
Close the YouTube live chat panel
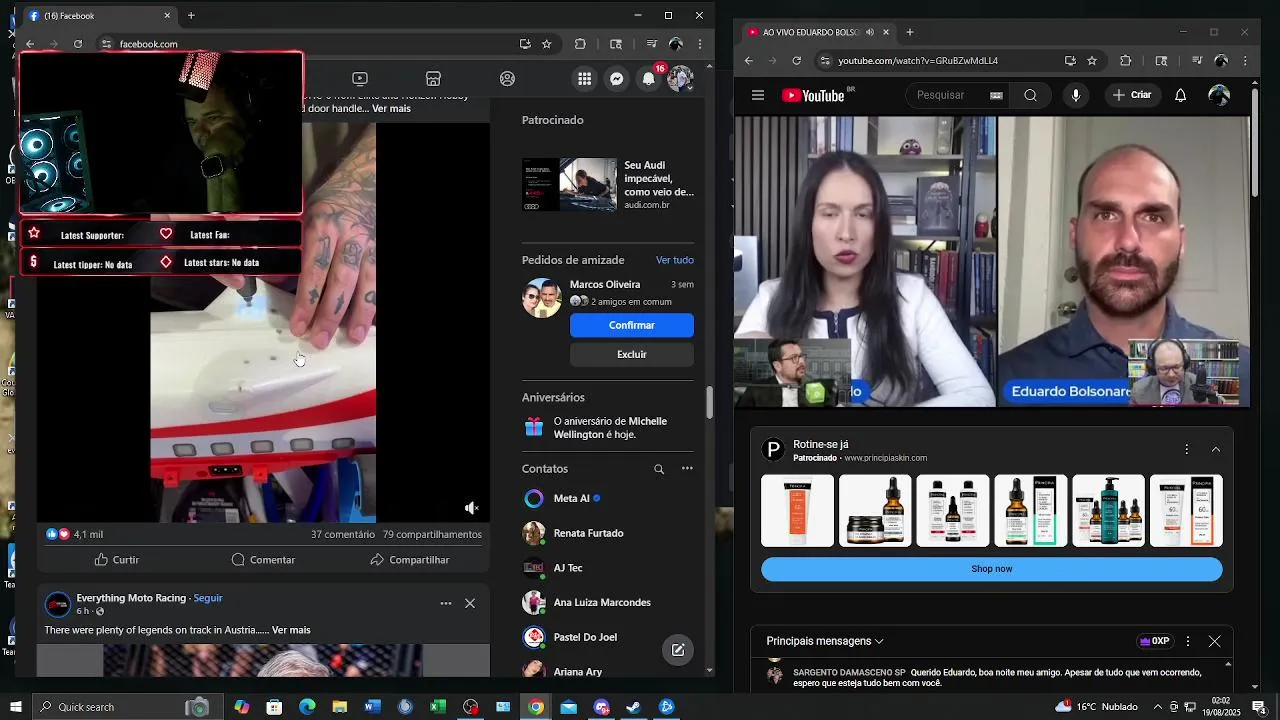coord(1215,641)
